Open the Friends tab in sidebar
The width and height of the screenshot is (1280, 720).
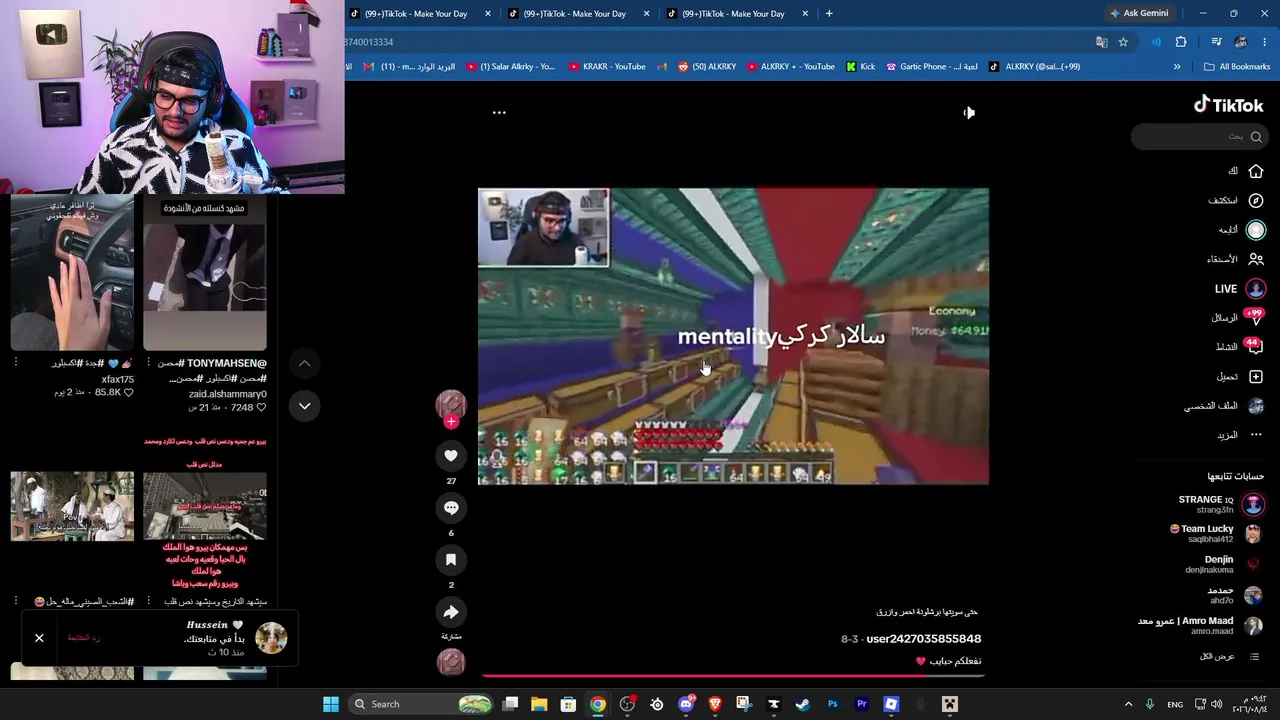tap(1236, 259)
